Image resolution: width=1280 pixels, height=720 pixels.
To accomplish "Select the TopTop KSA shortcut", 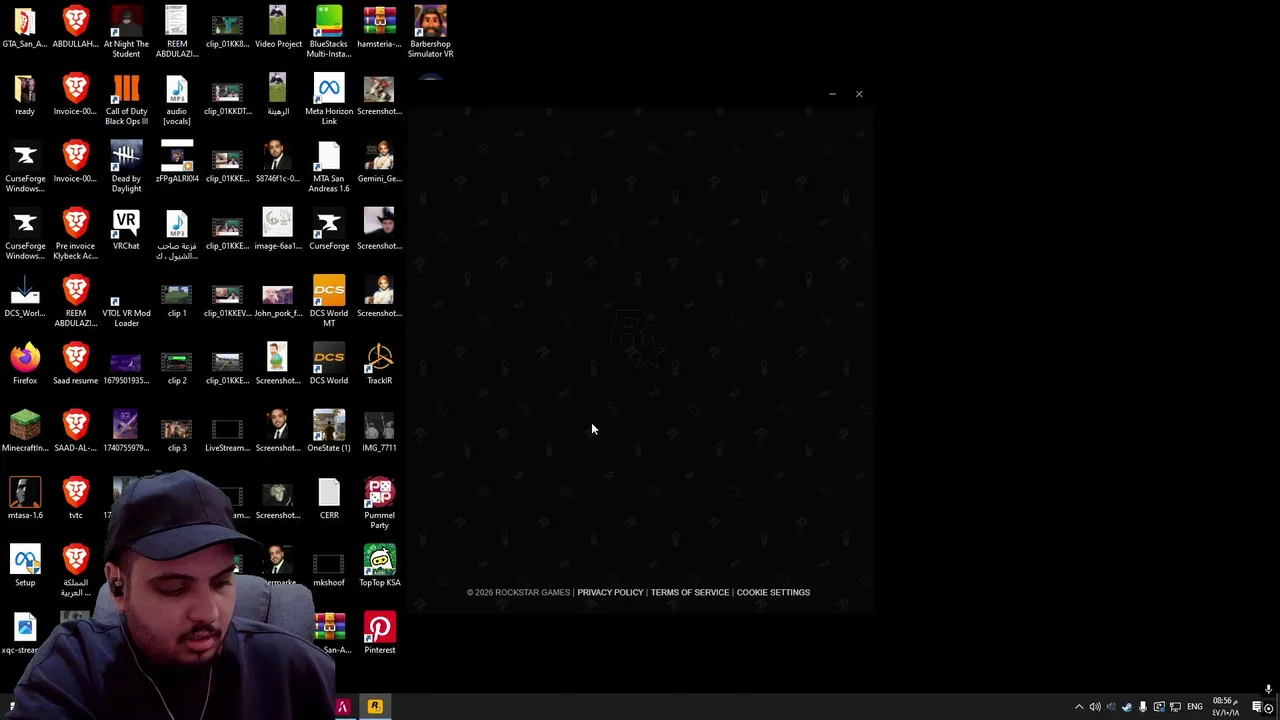I will (379, 564).
